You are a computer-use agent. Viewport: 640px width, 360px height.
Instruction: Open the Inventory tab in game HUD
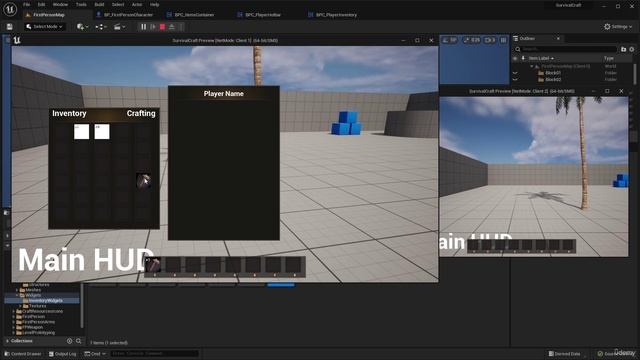click(69, 113)
